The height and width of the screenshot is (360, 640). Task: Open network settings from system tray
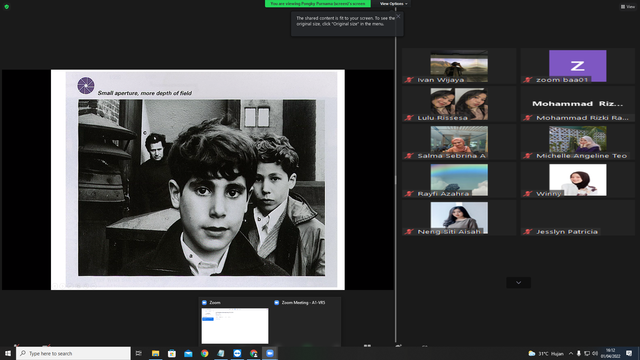point(587,353)
